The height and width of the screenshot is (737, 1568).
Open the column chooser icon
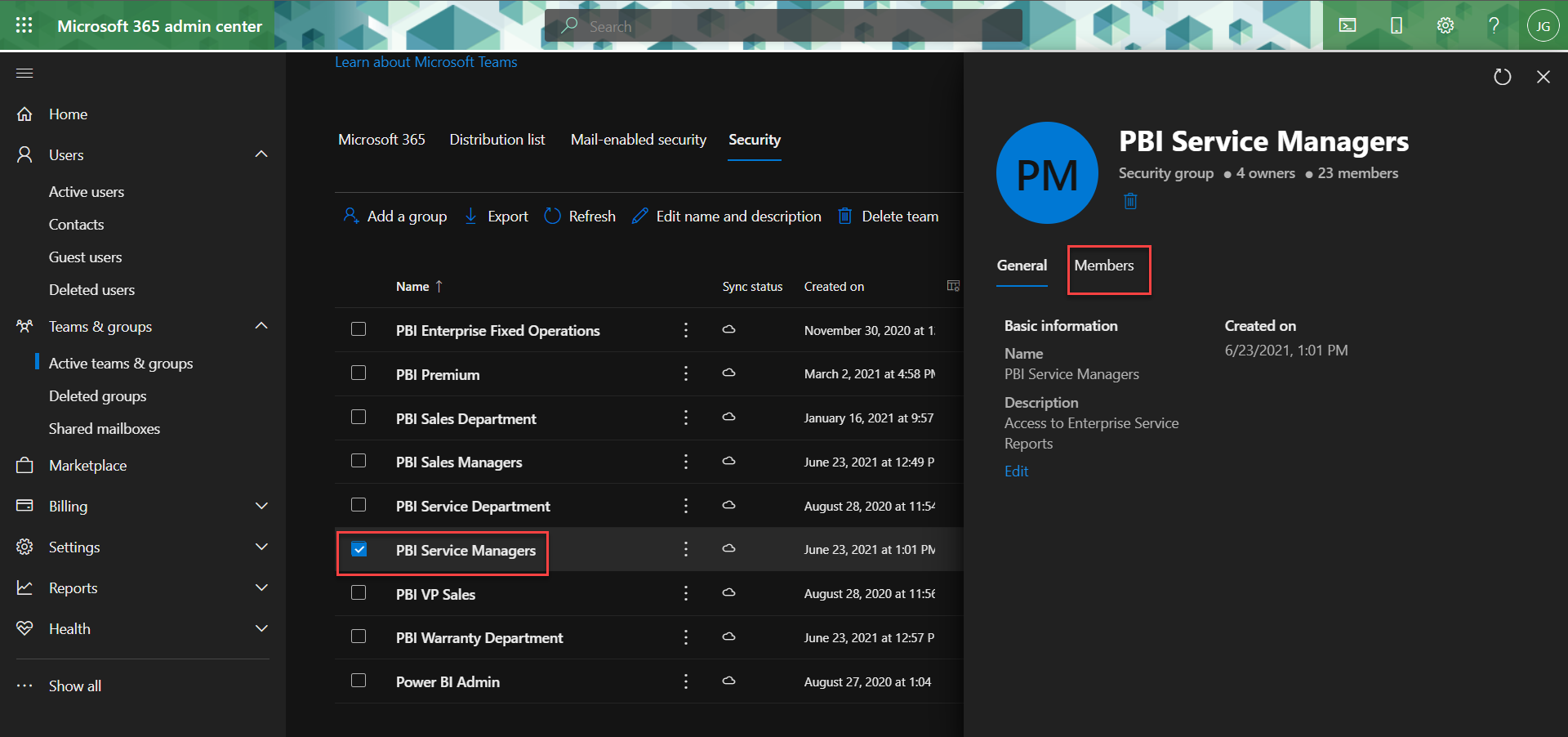(x=953, y=286)
